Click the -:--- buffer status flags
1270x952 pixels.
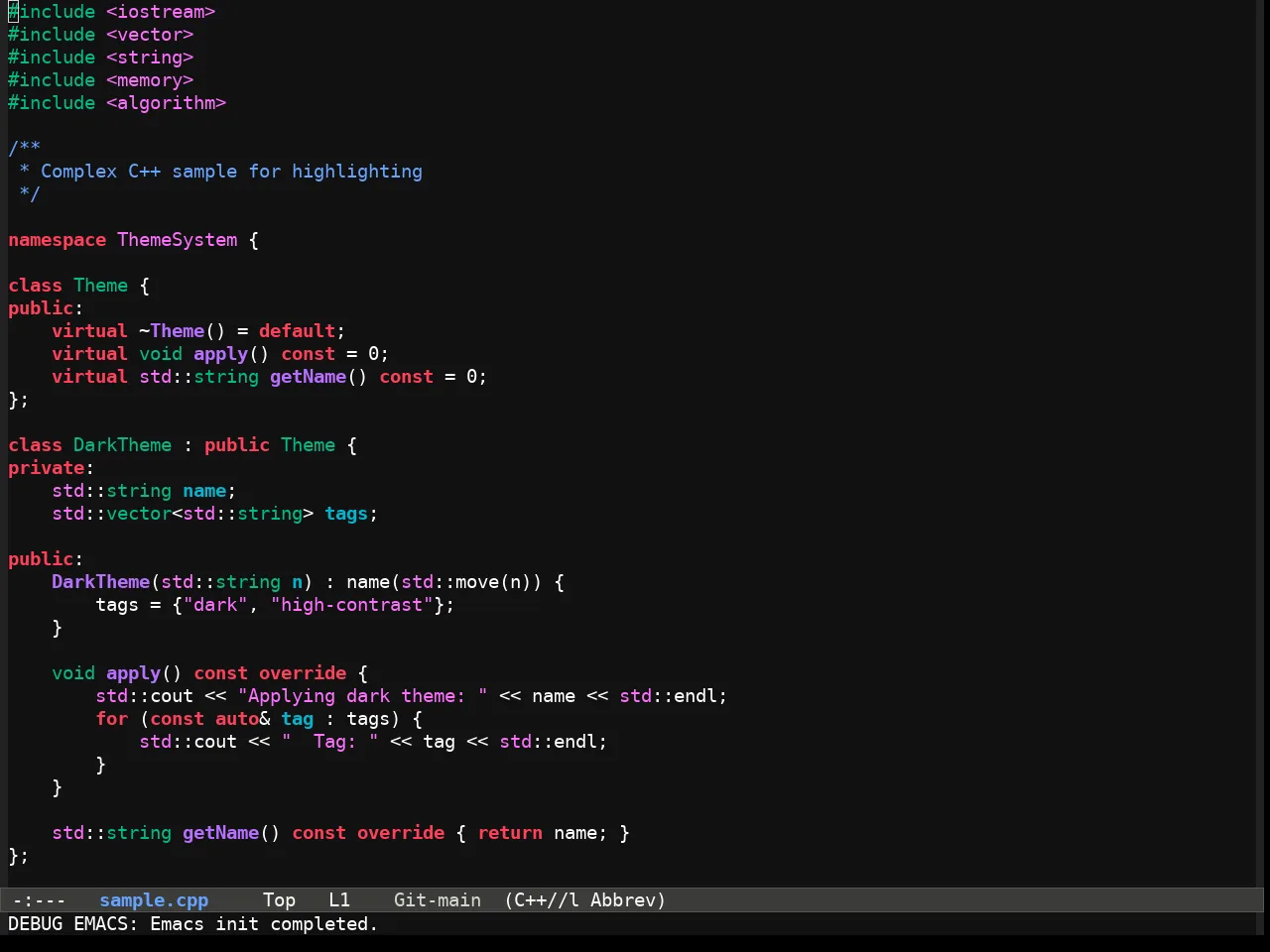39,900
